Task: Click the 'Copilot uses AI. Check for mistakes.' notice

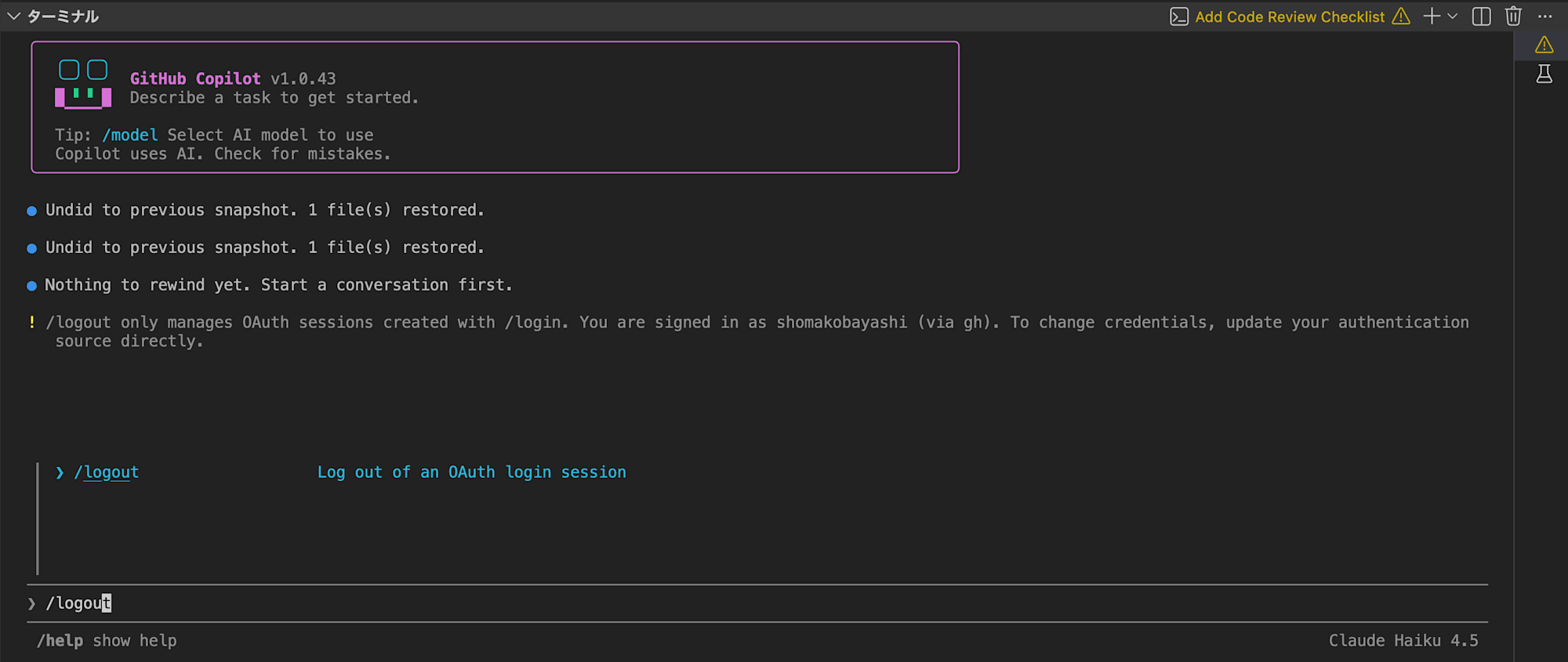Action: point(223,154)
